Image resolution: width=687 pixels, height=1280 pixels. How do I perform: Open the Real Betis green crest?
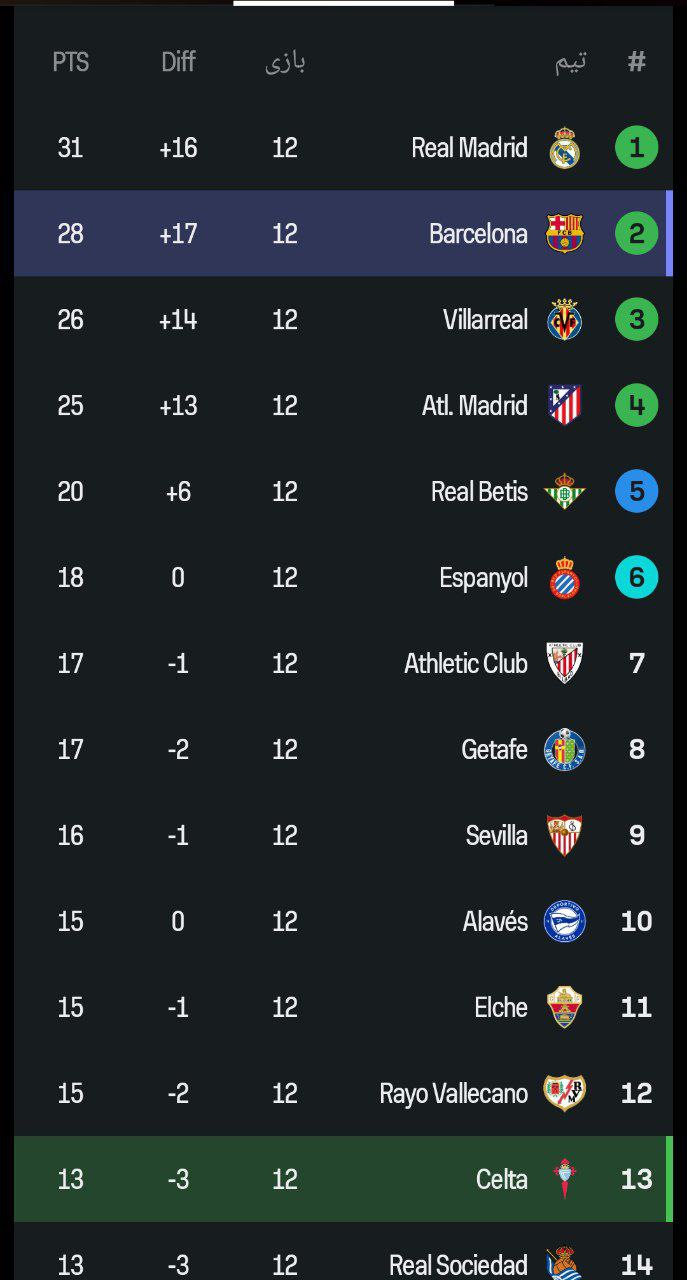pos(565,492)
